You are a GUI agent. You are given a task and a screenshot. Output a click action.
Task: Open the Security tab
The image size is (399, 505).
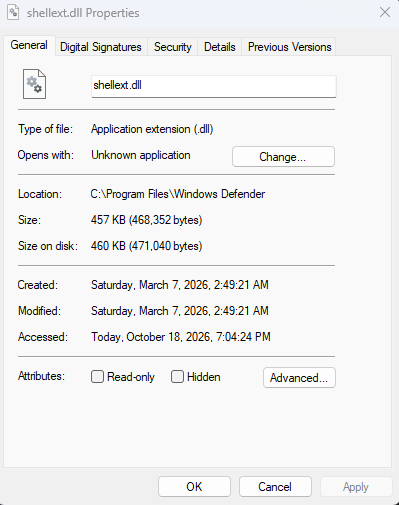(173, 47)
